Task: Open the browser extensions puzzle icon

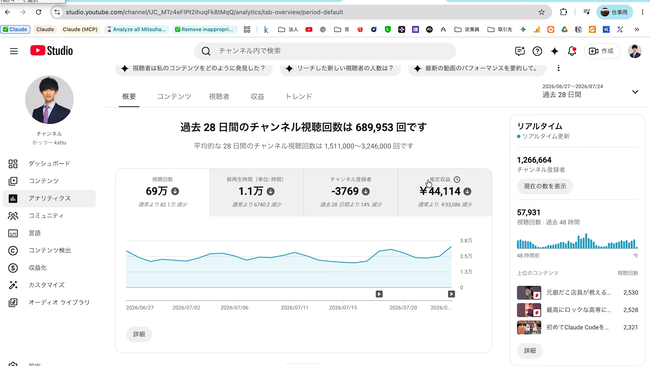Action: [563, 12]
